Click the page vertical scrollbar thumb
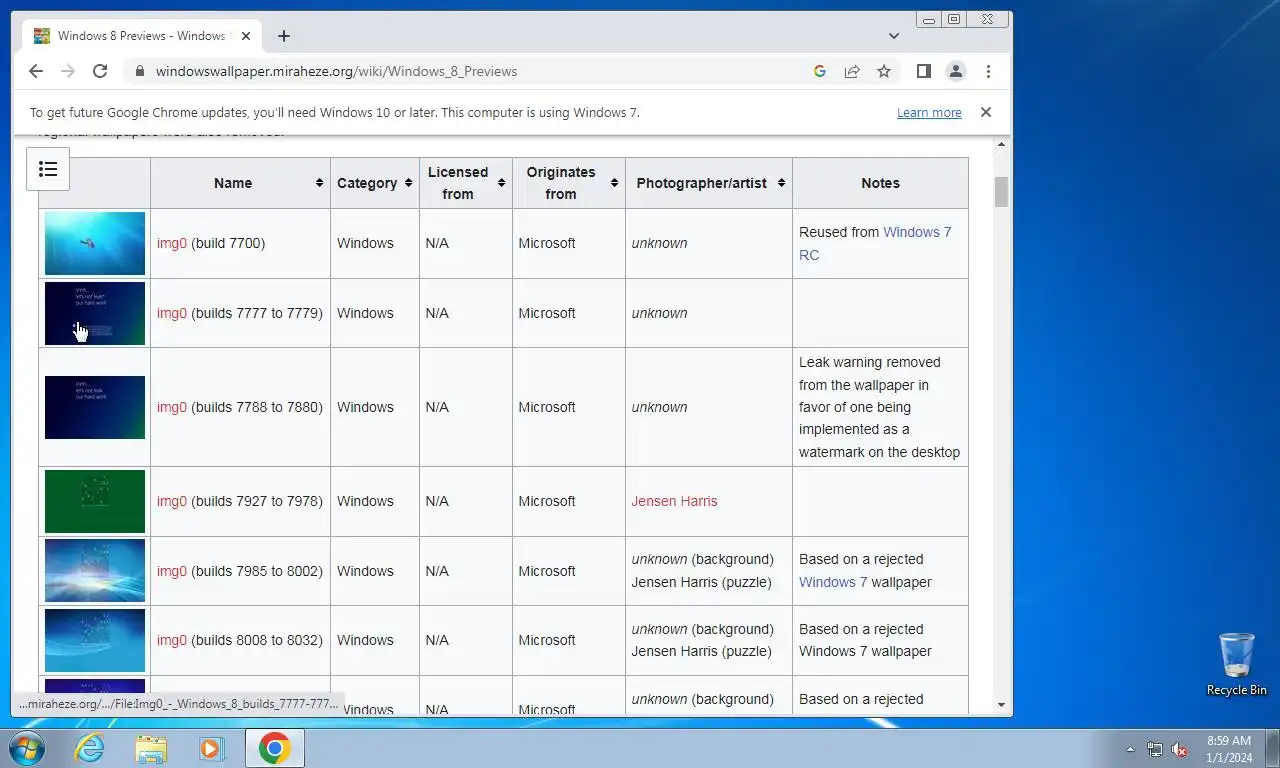 [1001, 191]
